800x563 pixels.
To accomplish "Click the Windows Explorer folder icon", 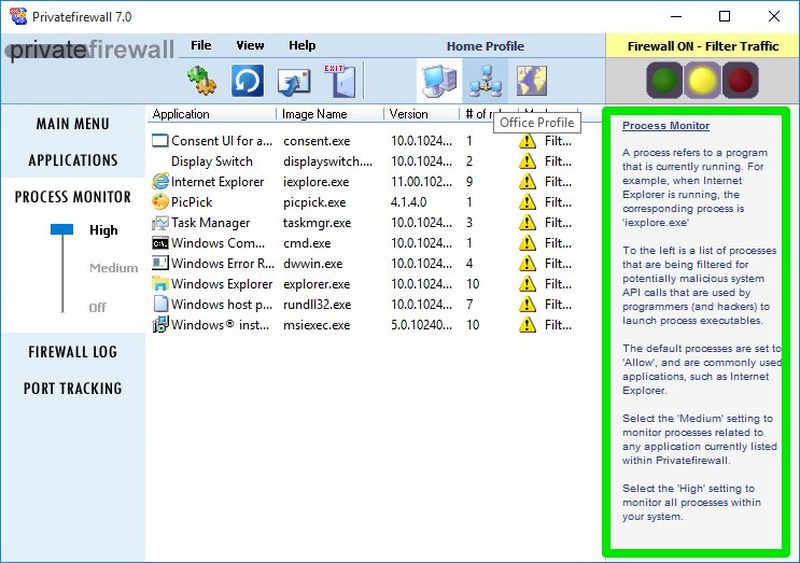I will (x=160, y=284).
